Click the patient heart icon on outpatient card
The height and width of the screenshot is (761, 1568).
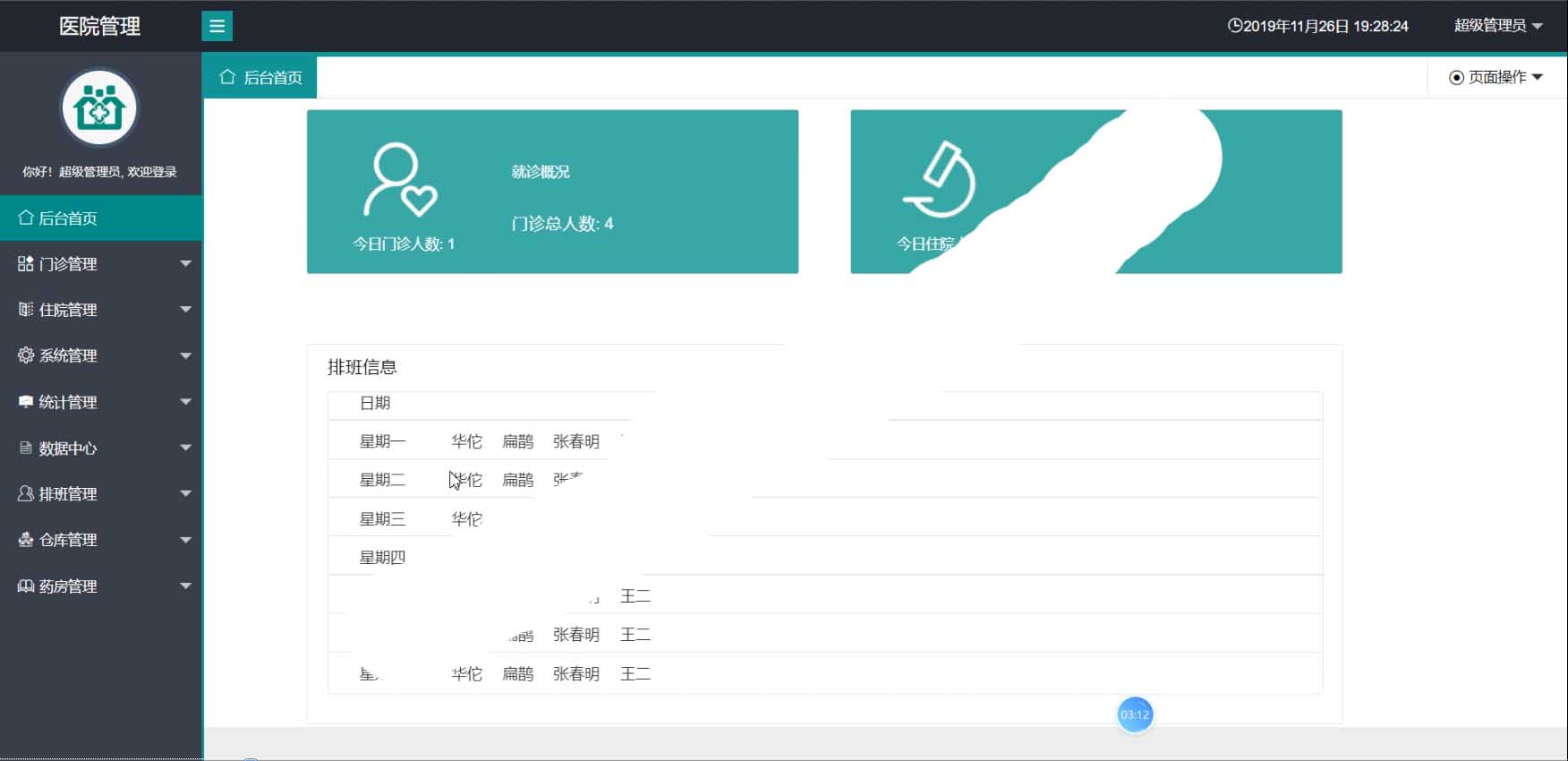tap(399, 180)
